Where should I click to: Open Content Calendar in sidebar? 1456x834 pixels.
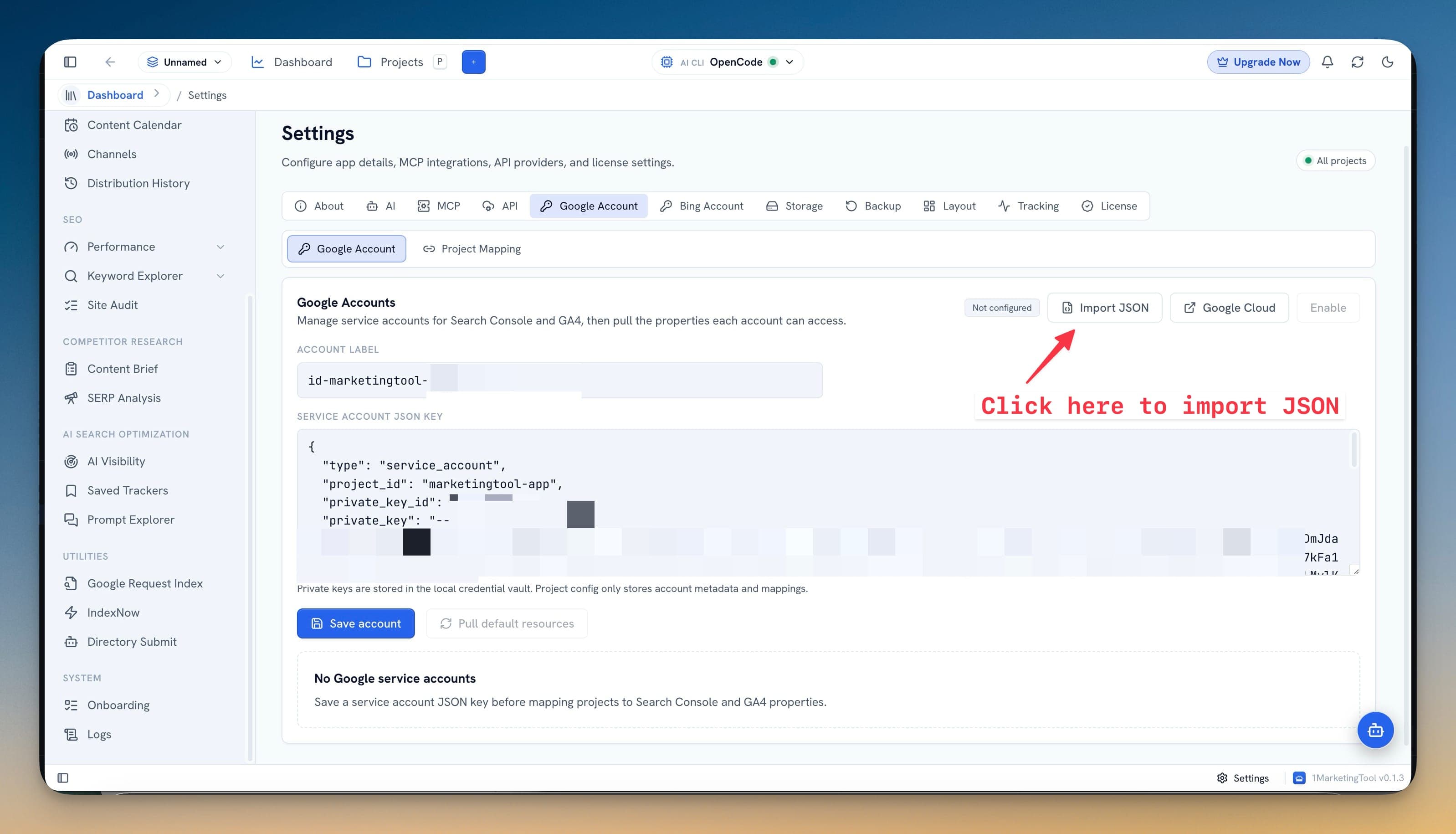[x=134, y=125]
